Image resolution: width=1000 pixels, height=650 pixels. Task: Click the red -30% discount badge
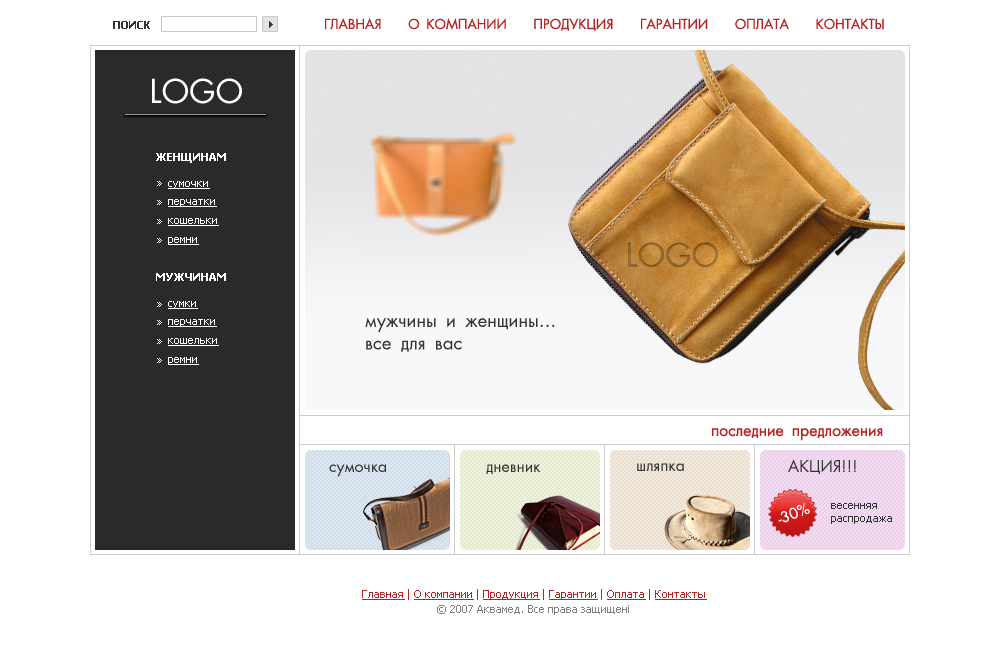pos(793,513)
